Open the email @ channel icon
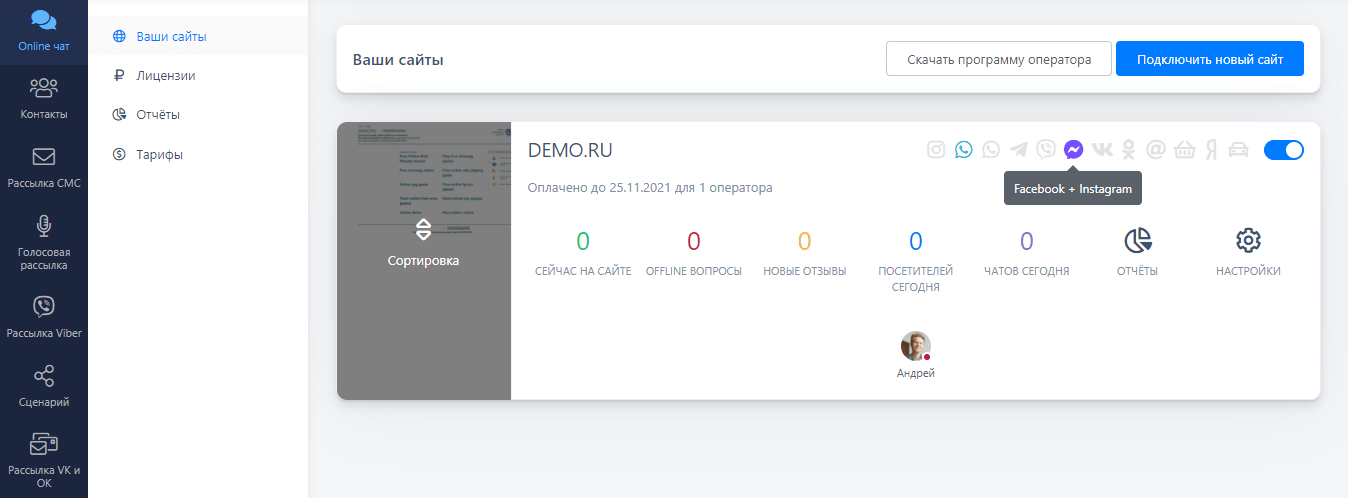This screenshot has height=498, width=1348. (x=1156, y=150)
